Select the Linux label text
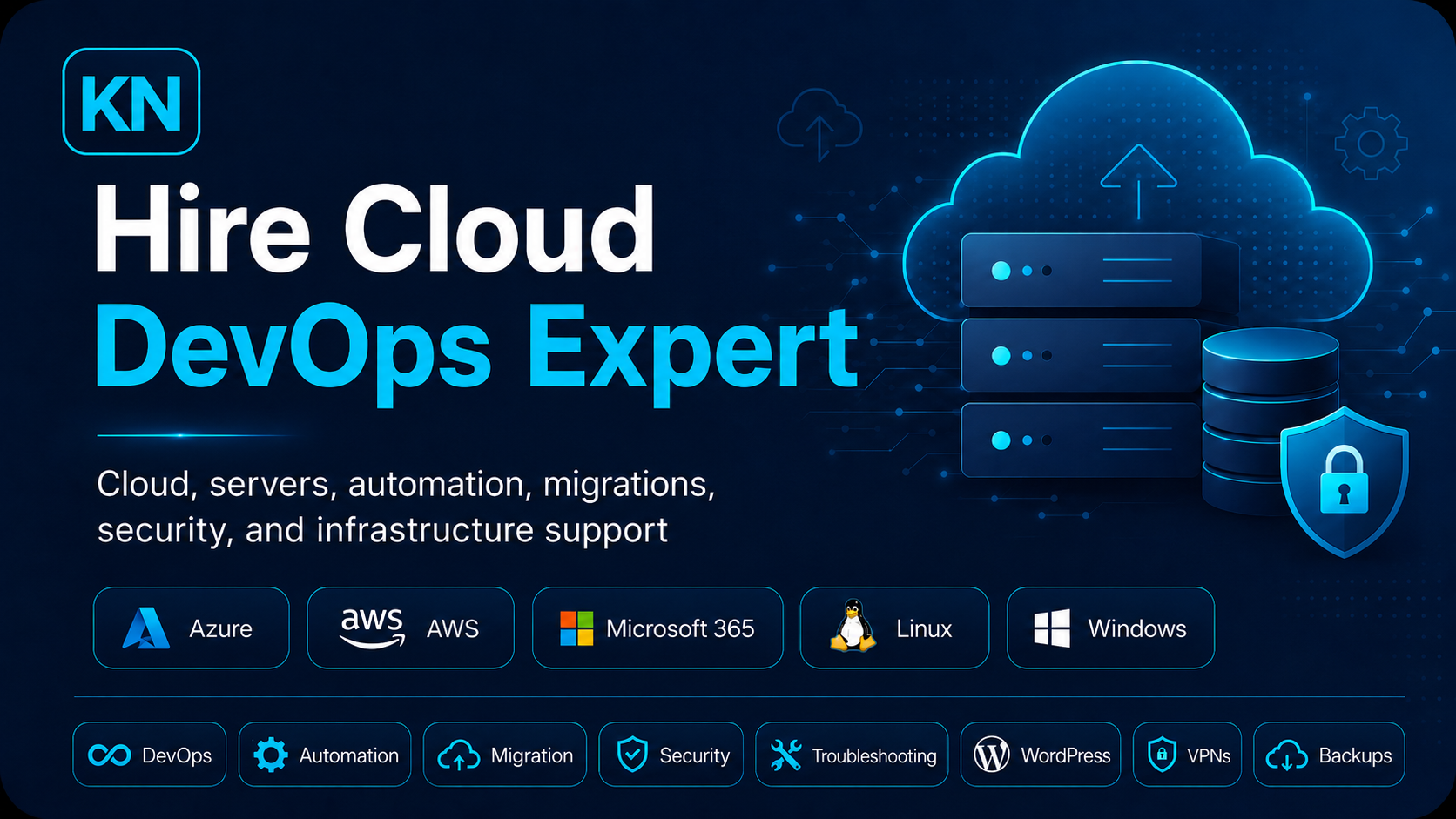 [x=924, y=628]
